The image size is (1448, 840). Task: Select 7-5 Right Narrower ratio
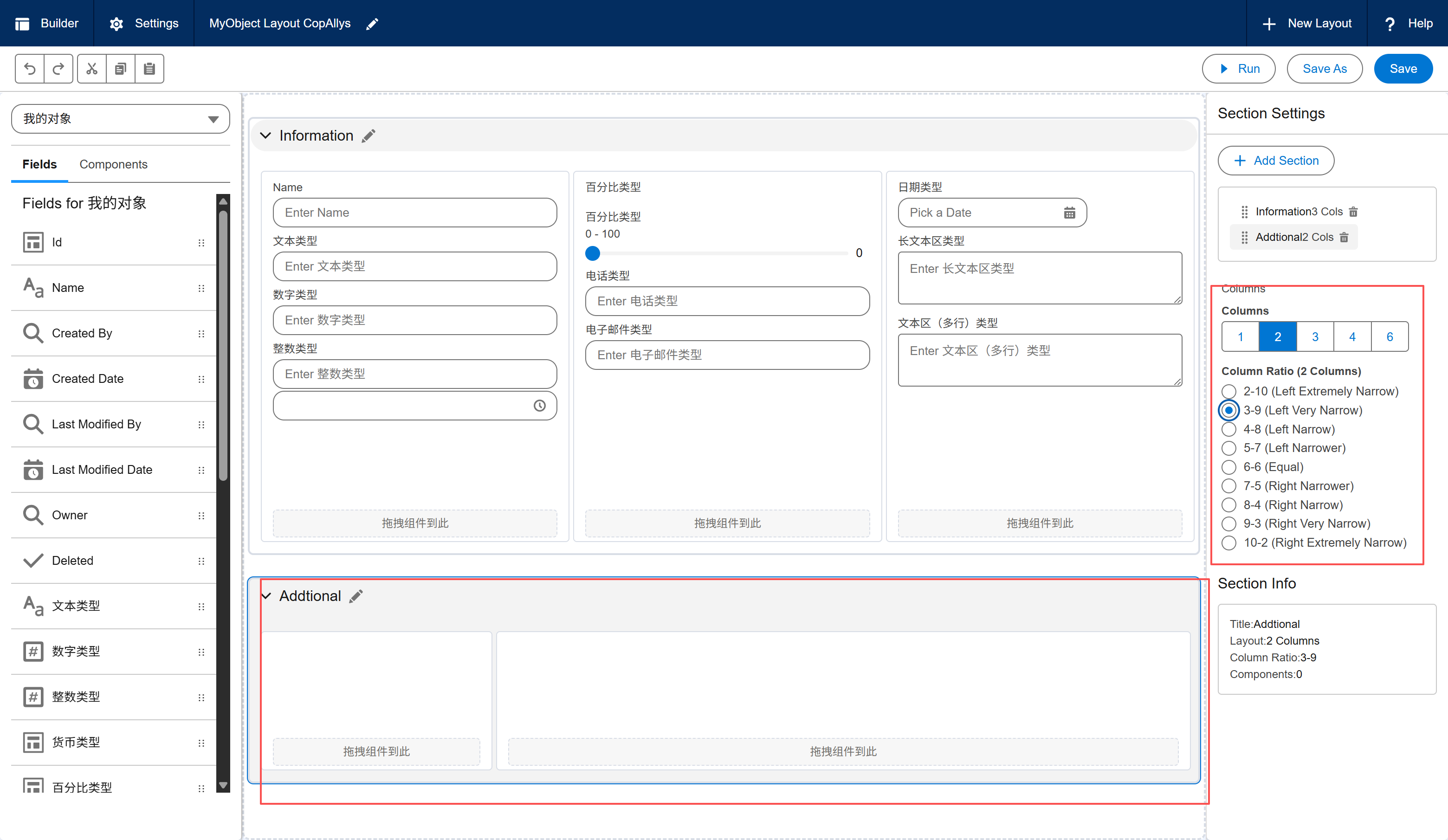click(x=1228, y=486)
